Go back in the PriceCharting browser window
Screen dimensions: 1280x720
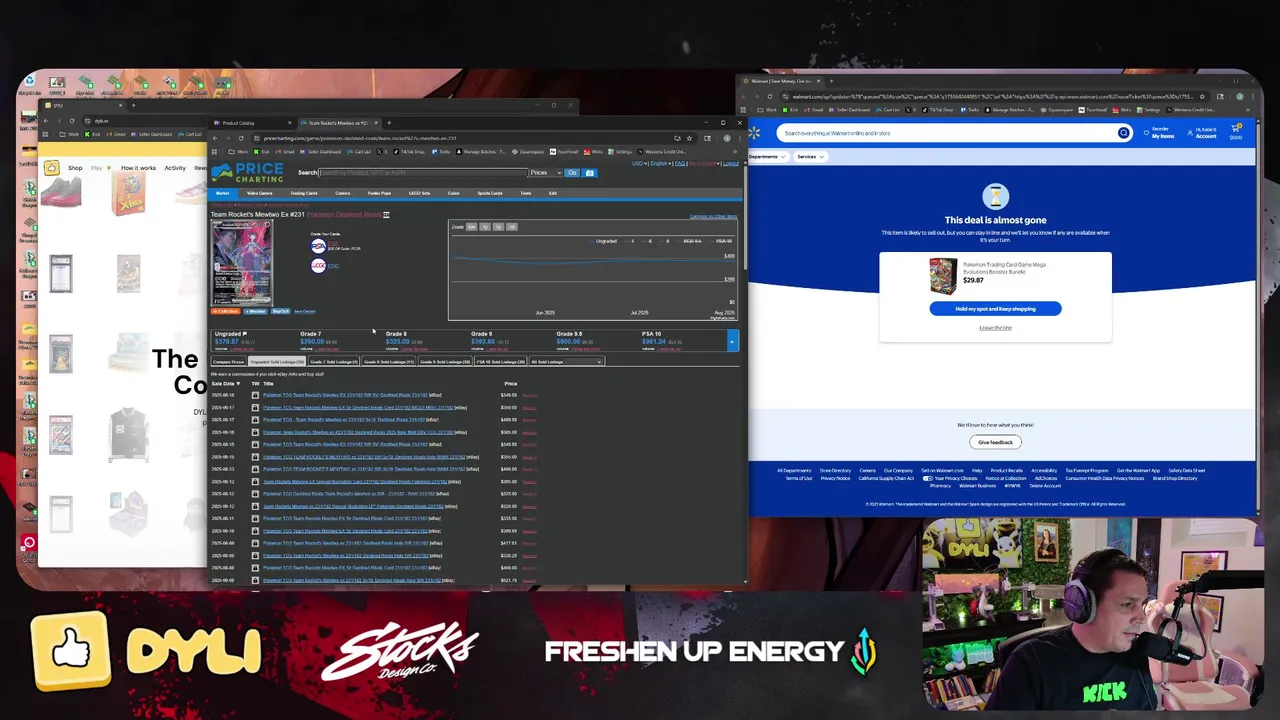click(x=214, y=138)
